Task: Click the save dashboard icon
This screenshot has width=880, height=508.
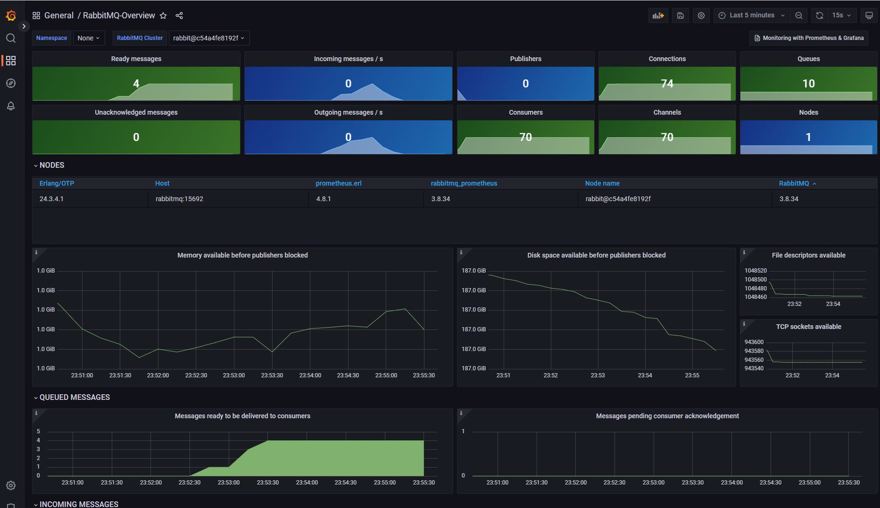Action: (x=680, y=16)
